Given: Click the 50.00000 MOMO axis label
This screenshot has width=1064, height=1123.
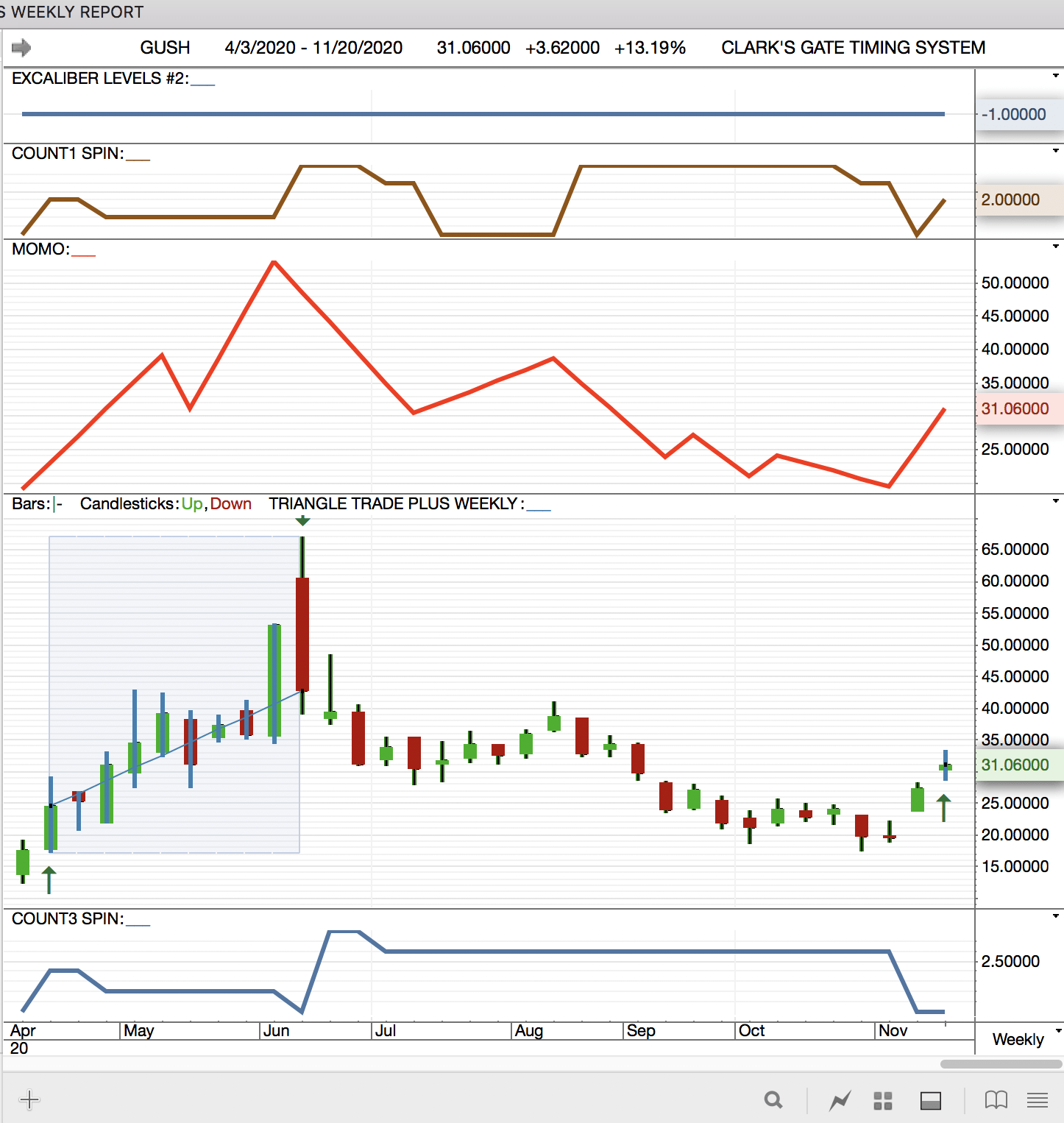Looking at the screenshot, I should click(x=1015, y=283).
